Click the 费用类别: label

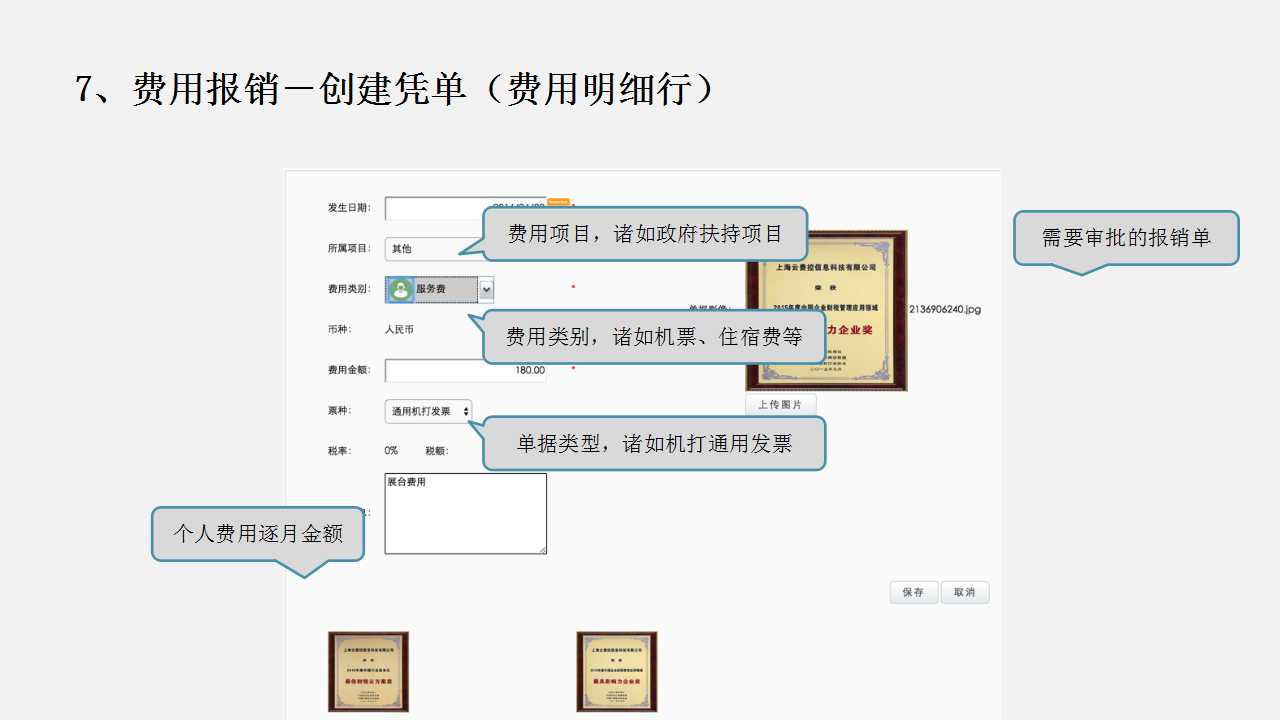[x=349, y=289]
